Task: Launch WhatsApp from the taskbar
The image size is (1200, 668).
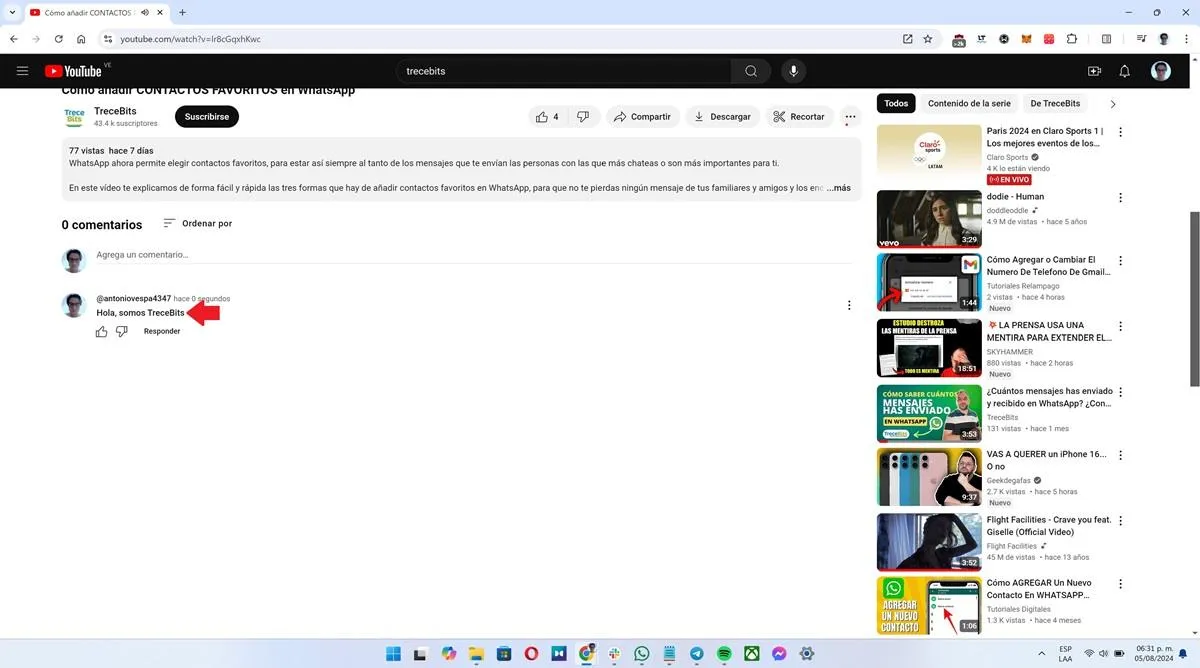Action: [641, 654]
